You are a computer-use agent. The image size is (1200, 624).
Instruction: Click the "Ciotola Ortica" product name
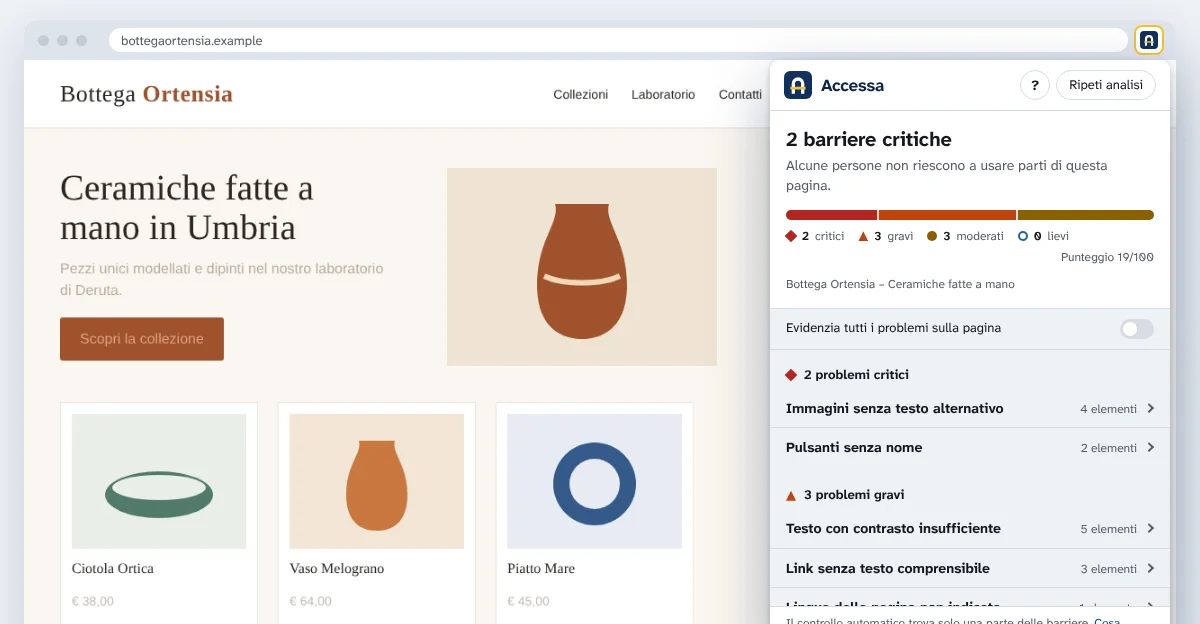pos(113,568)
